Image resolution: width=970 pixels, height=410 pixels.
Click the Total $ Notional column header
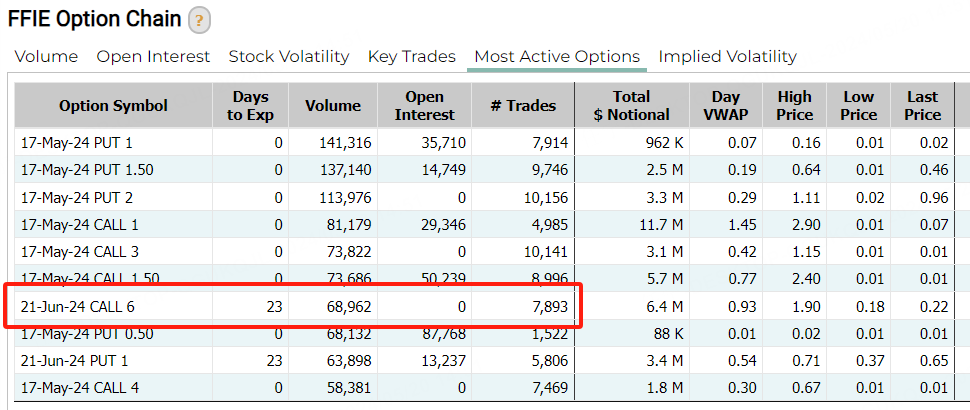click(631, 106)
